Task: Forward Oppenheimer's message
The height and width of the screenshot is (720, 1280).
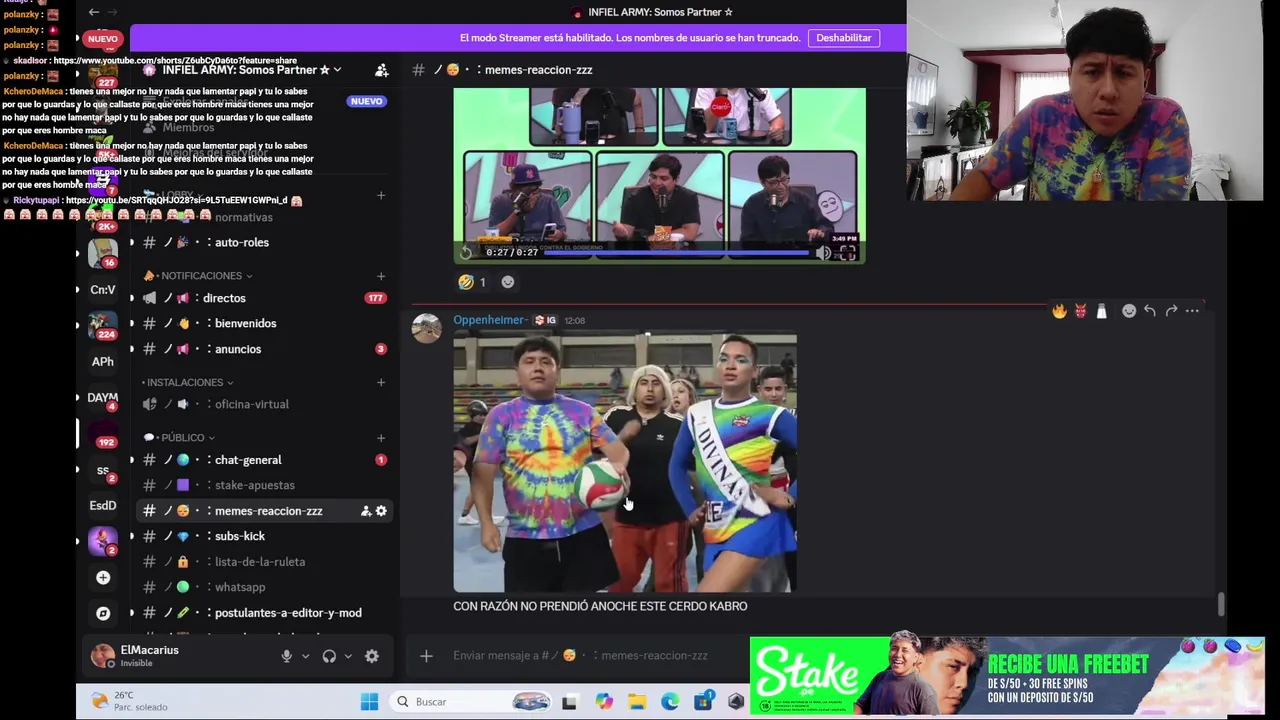Action: (1171, 311)
